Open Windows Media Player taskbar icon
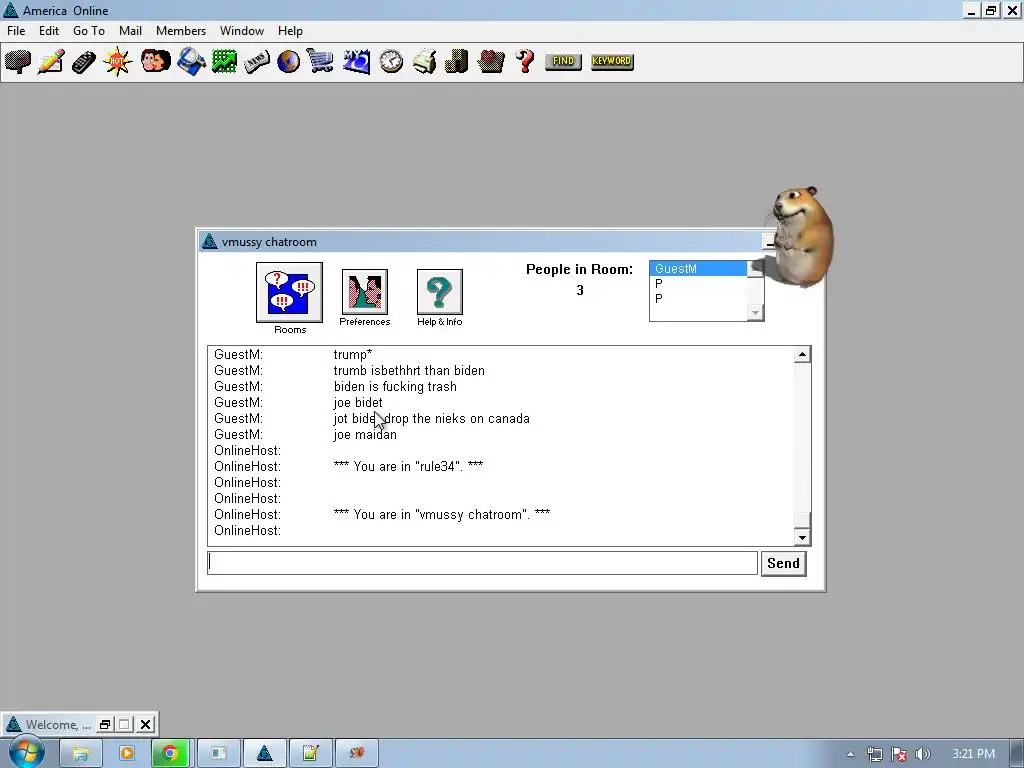 (127, 753)
